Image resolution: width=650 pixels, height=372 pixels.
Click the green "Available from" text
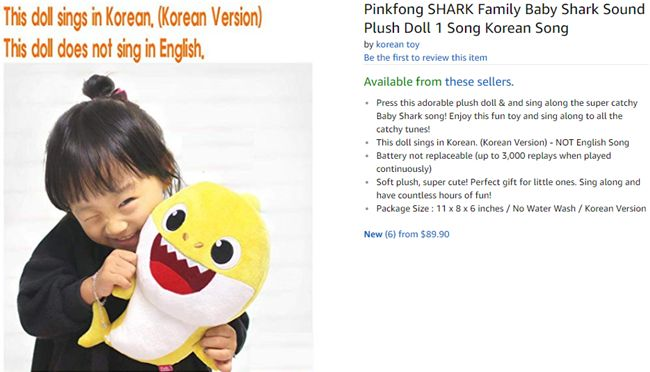(403, 82)
